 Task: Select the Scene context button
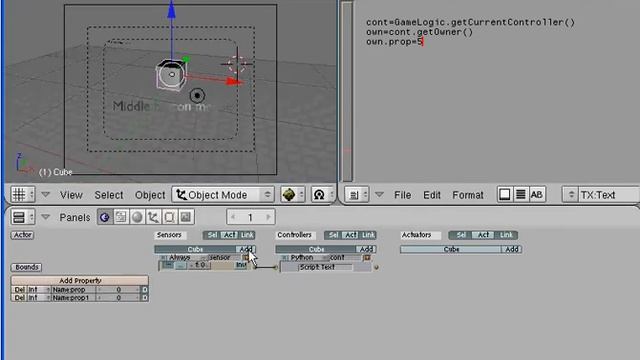click(x=186, y=217)
